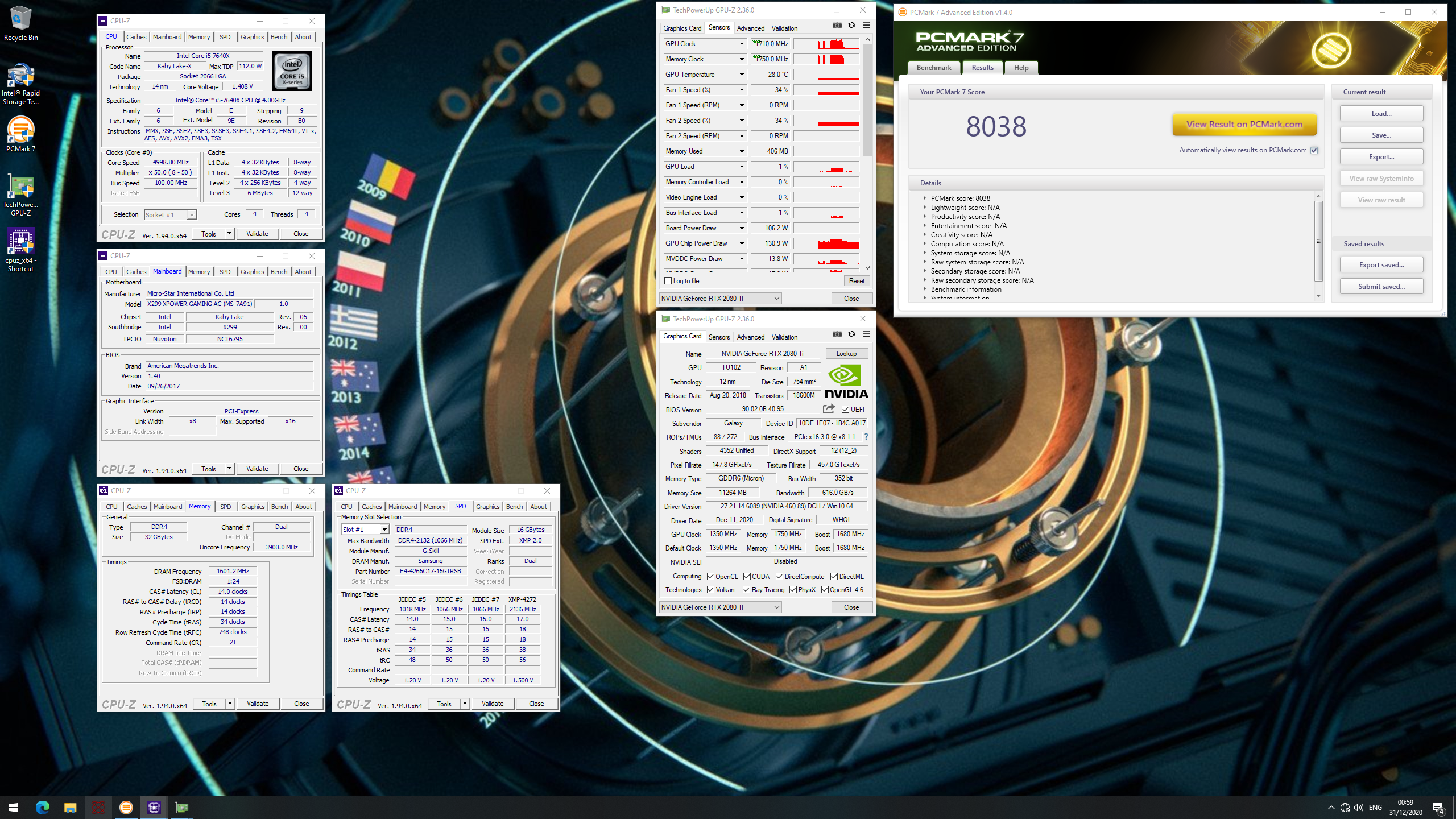The image size is (1456, 819).
Task: Open GPU selector dropdown in GPU-Z Sensors window
Action: [x=720, y=299]
